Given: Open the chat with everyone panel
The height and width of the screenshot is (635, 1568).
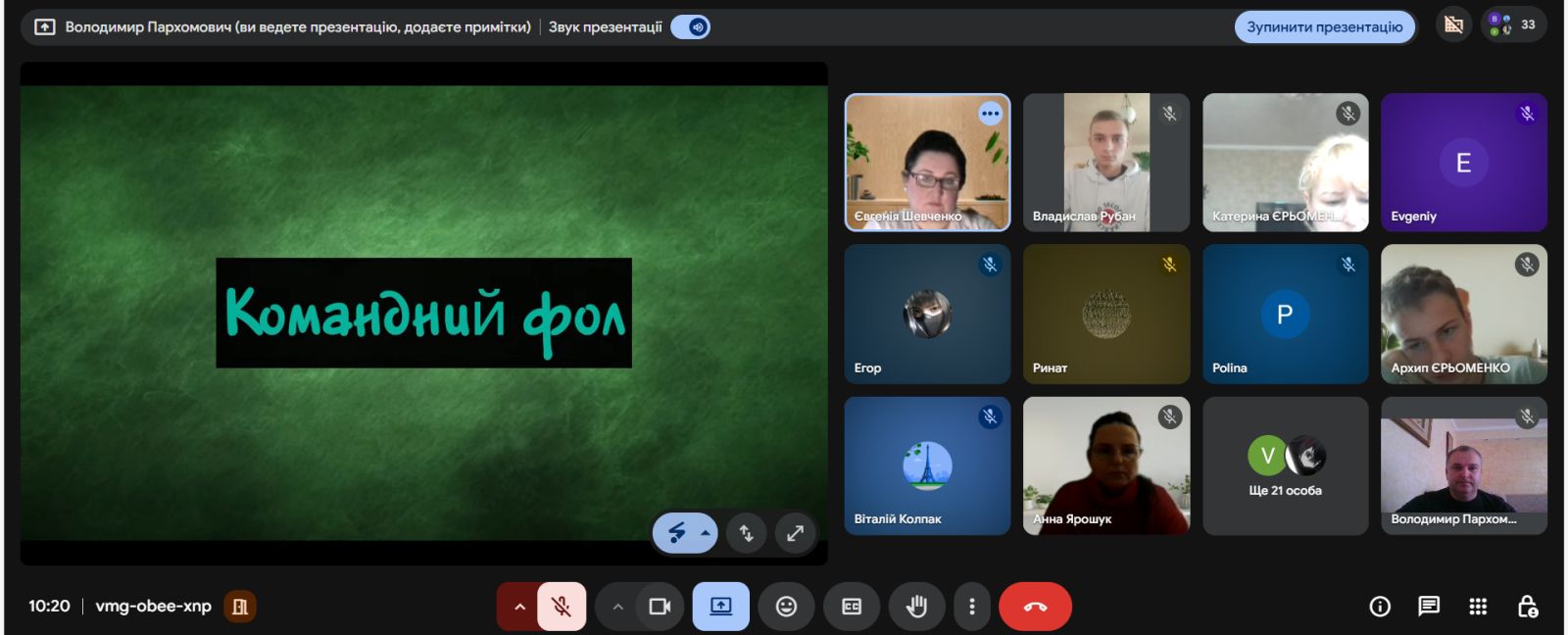Looking at the screenshot, I should pos(1429,607).
